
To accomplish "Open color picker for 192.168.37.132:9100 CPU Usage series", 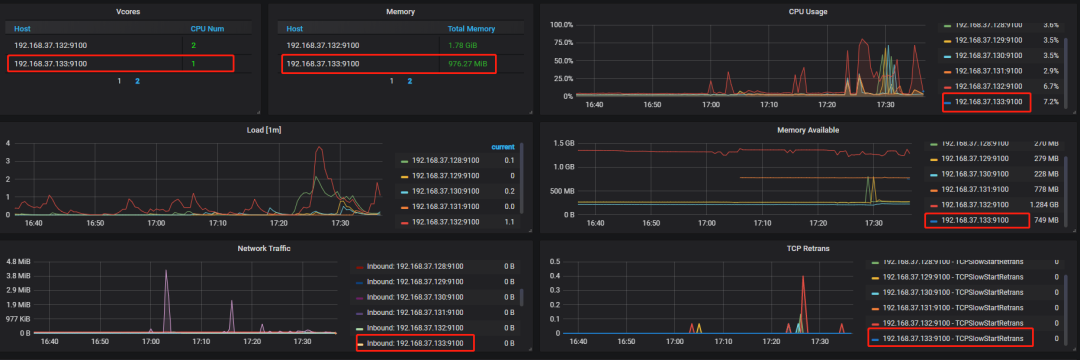I will click(x=947, y=87).
